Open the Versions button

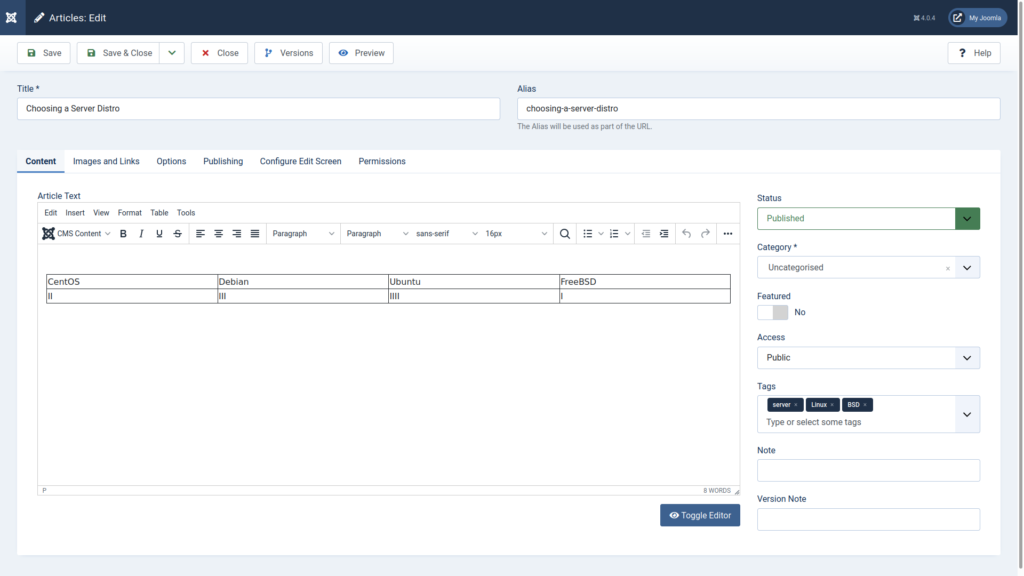[x=288, y=53]
